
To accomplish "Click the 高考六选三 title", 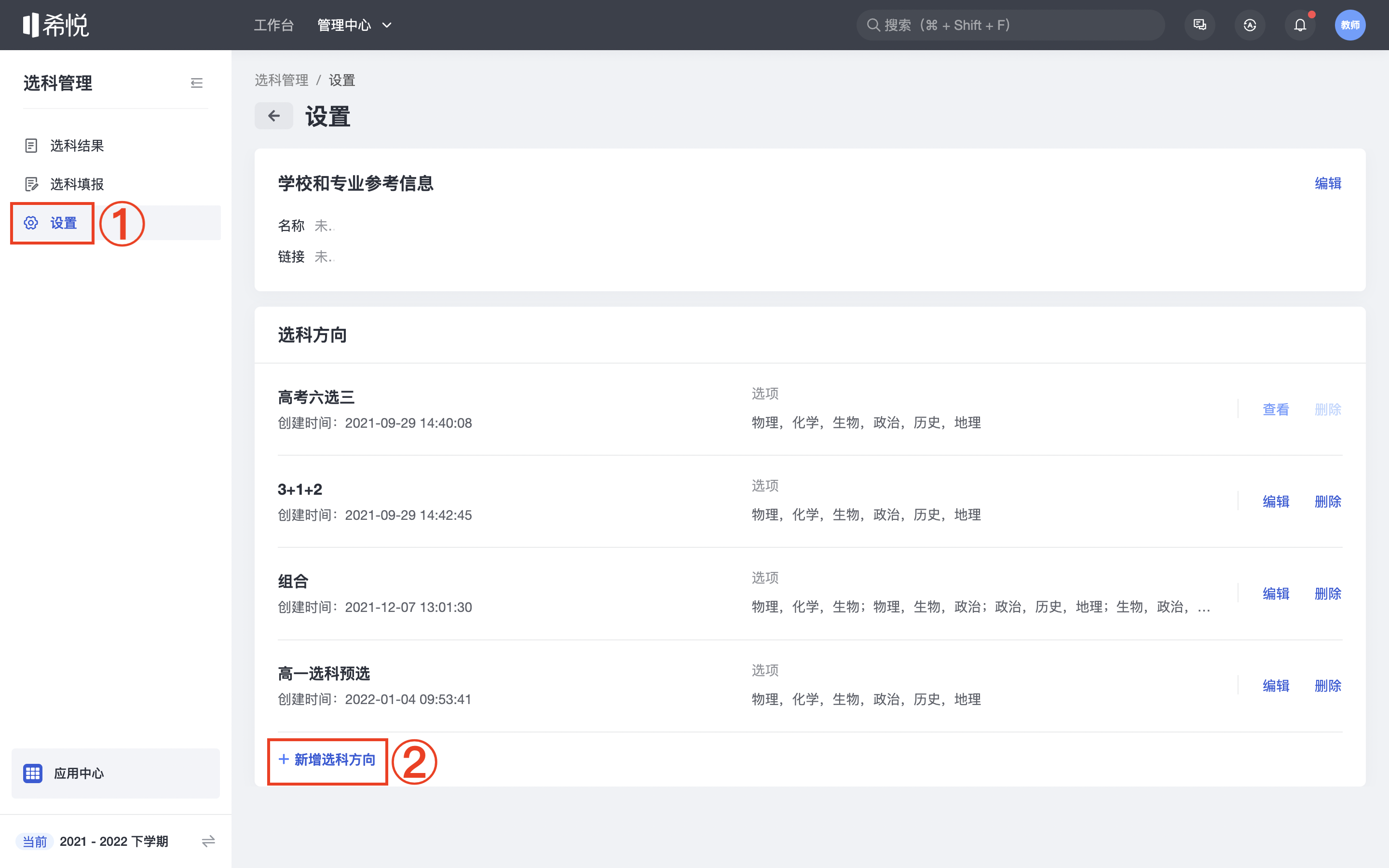I will click(x=316, y=397).
